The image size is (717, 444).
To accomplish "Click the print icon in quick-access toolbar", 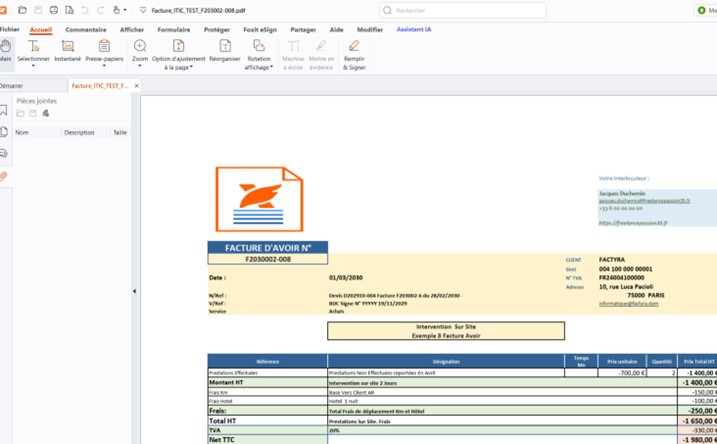I will click(54, 10).
